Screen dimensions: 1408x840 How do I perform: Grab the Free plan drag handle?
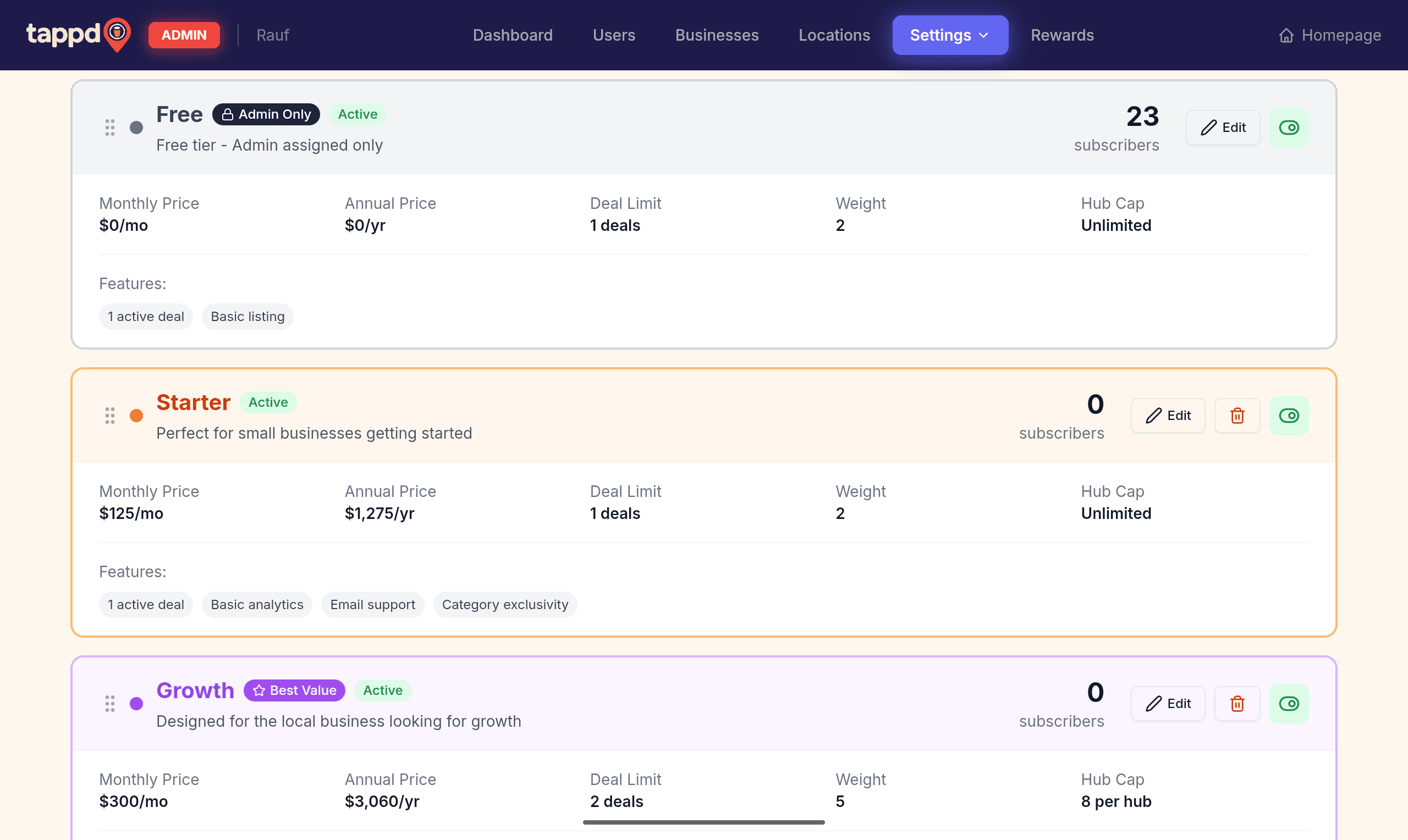tap(110, 128)
